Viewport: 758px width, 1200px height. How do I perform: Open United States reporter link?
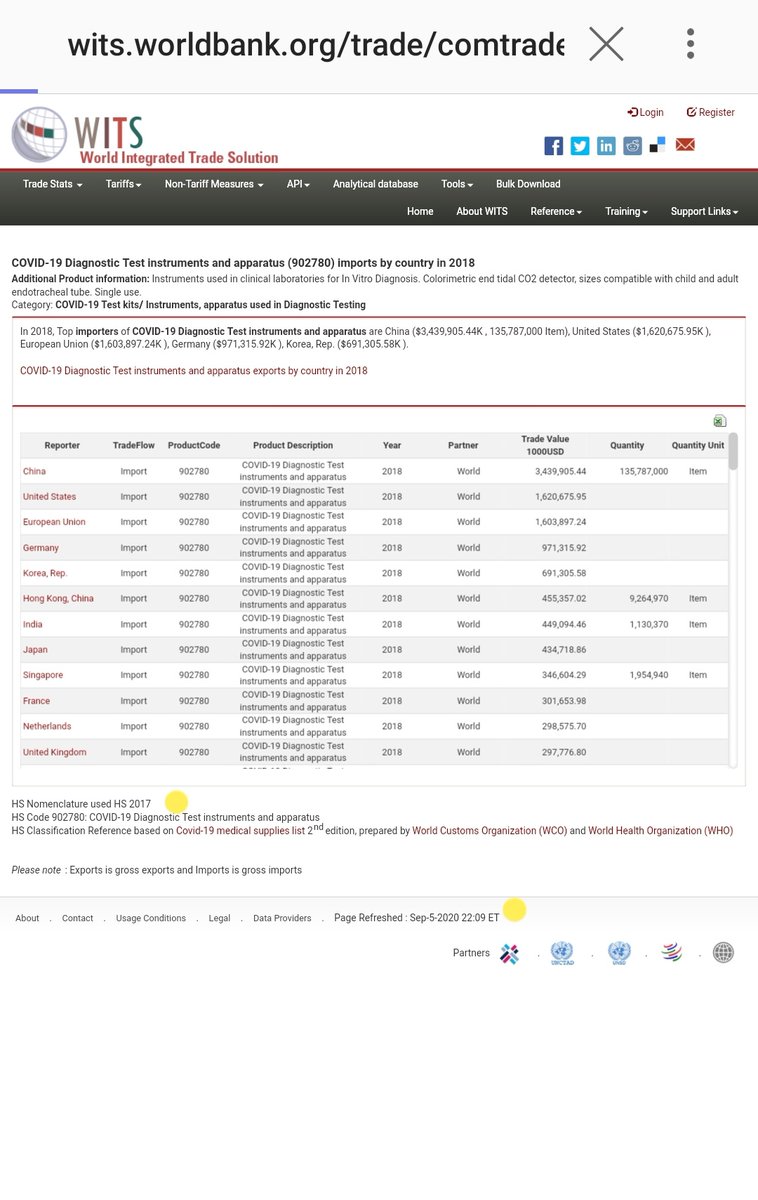click(x=49, y=497)
